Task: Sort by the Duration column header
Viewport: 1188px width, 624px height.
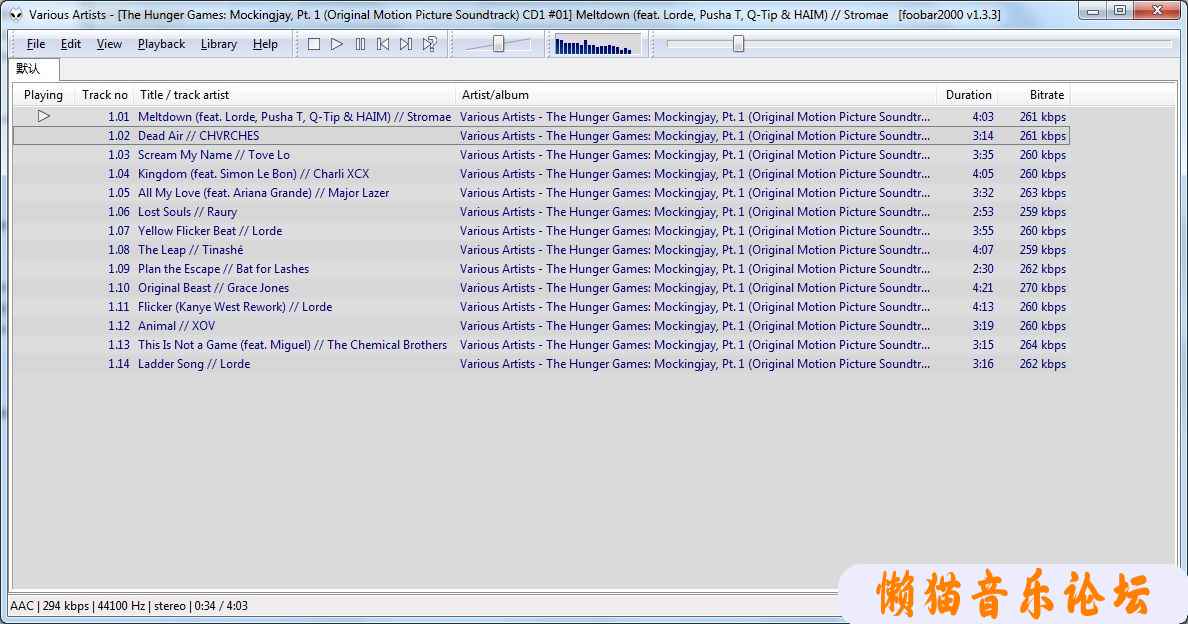Action: click(968, 95)
